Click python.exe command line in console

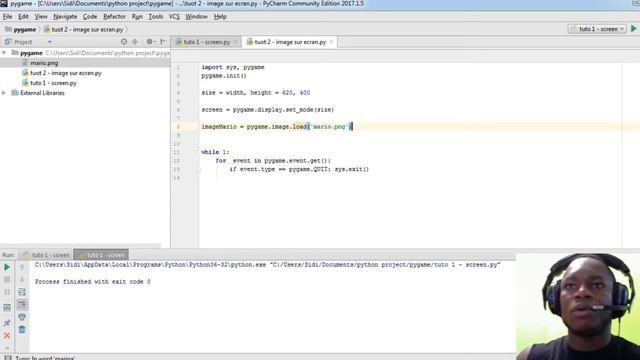click(x=268, y=265)
